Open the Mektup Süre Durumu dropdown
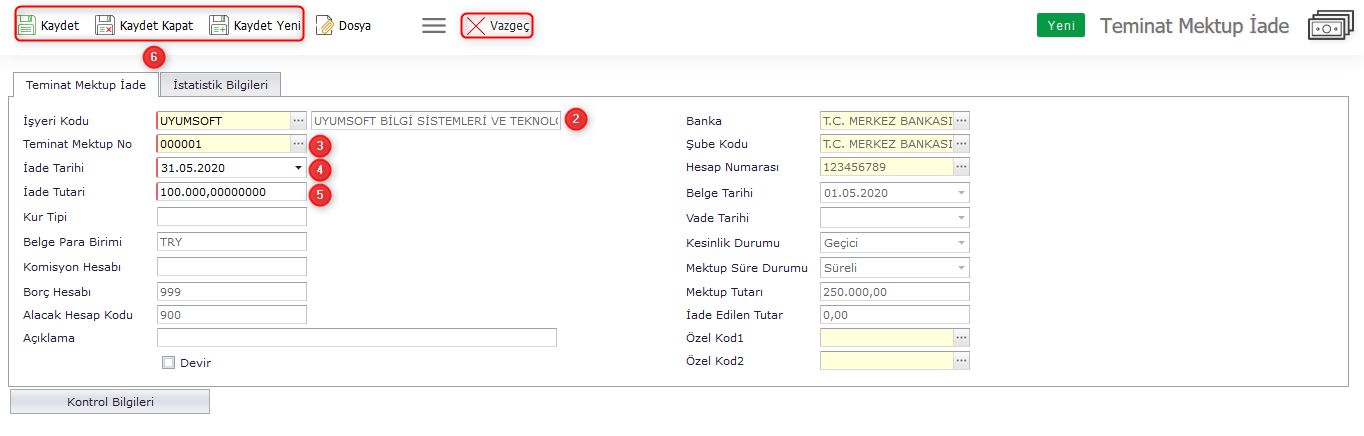This screenshot has width=1364, height=436. [961, 268]
